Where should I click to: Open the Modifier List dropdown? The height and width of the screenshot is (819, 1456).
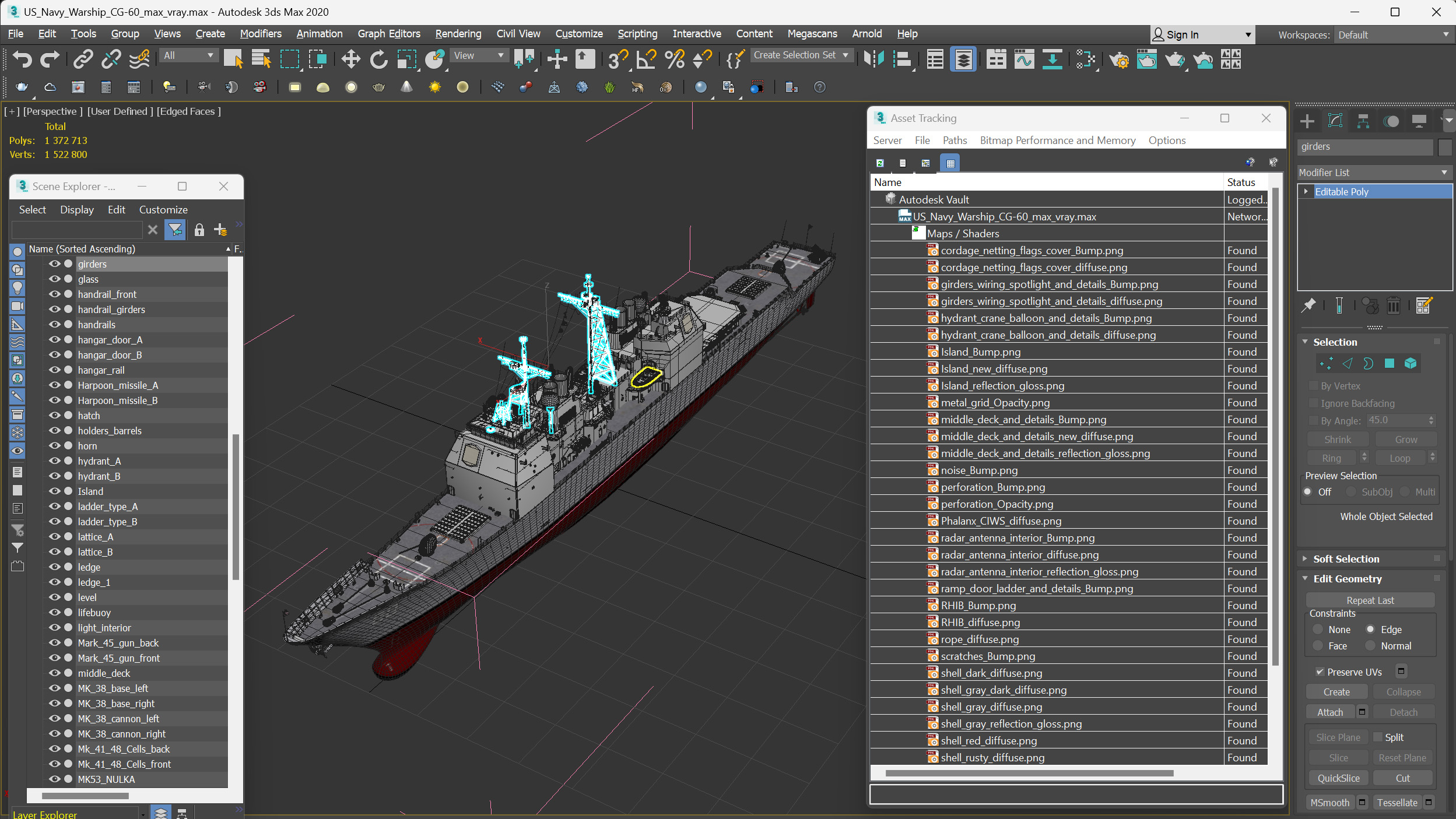(1374, 173)
